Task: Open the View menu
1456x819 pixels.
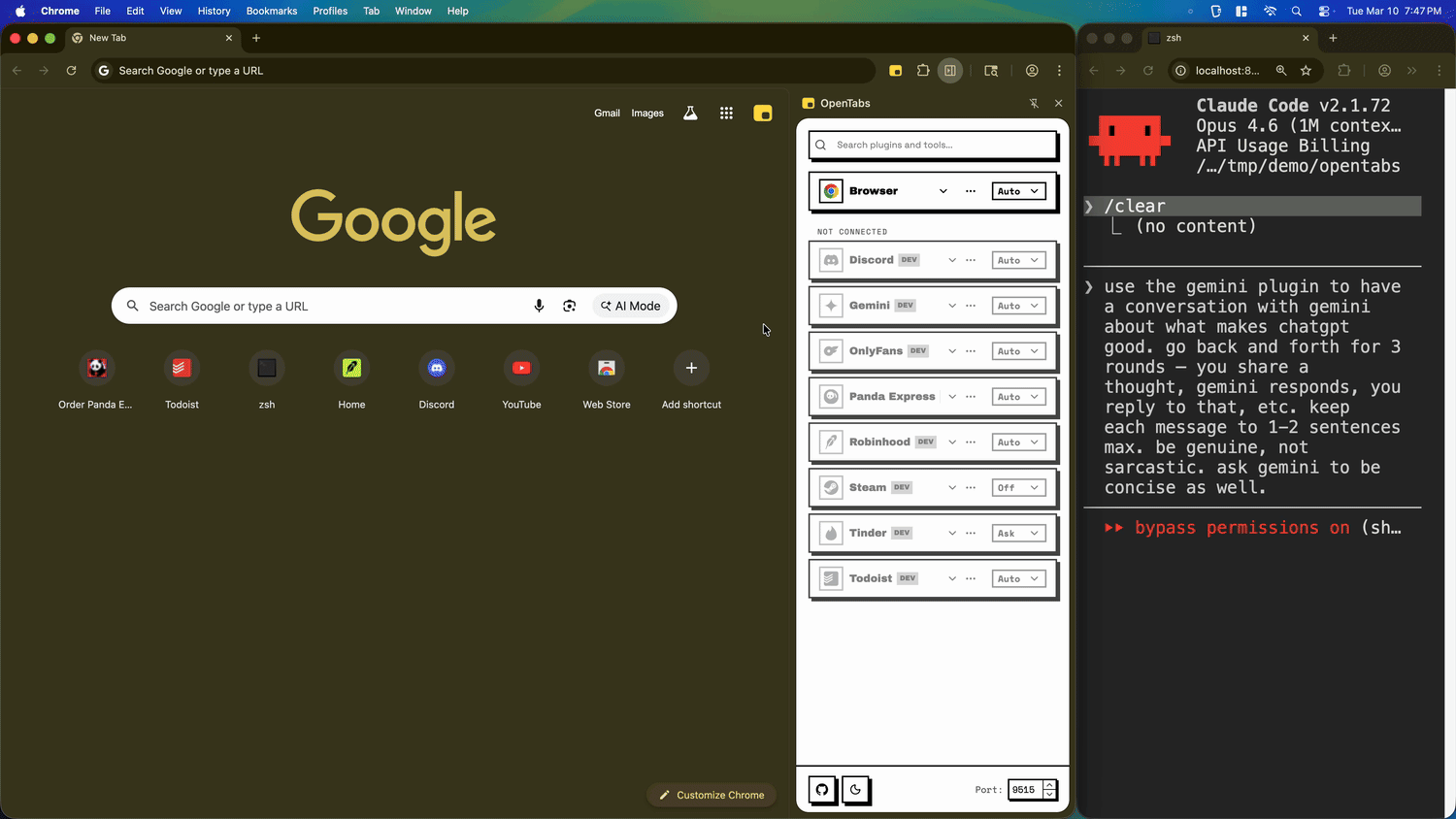Action: coord(171,11)
